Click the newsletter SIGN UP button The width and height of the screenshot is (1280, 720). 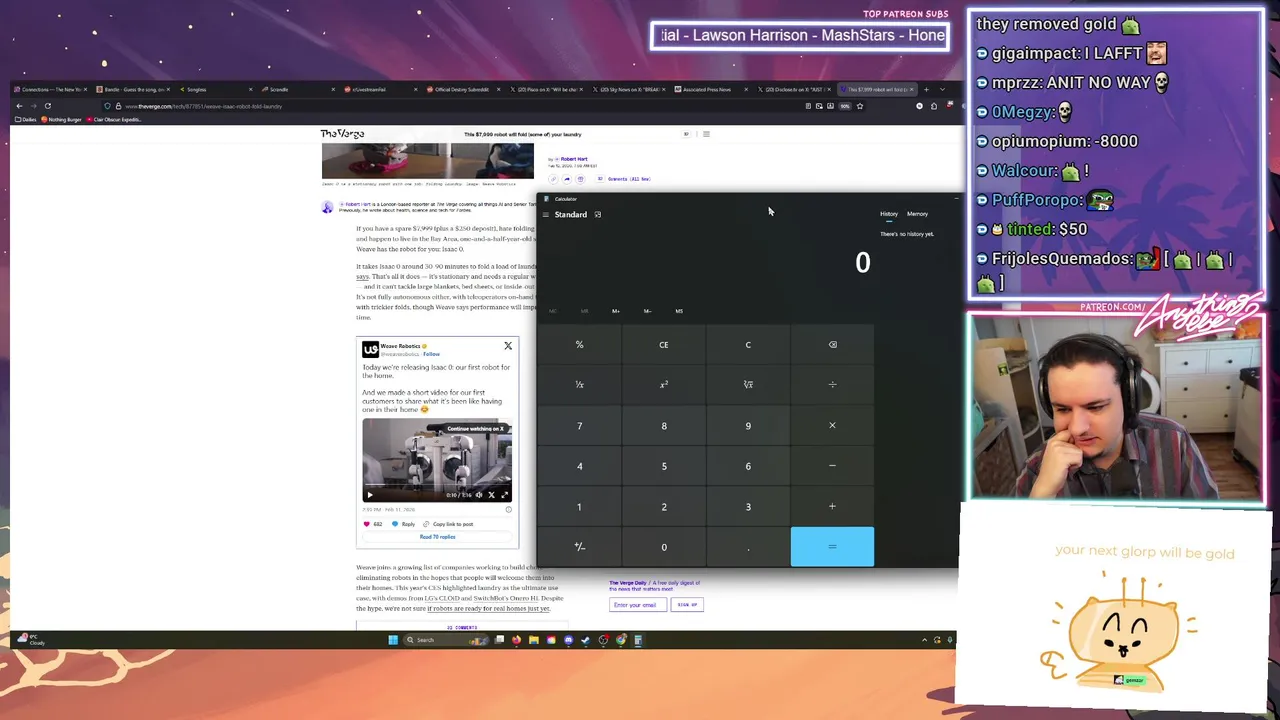[687, 605]
